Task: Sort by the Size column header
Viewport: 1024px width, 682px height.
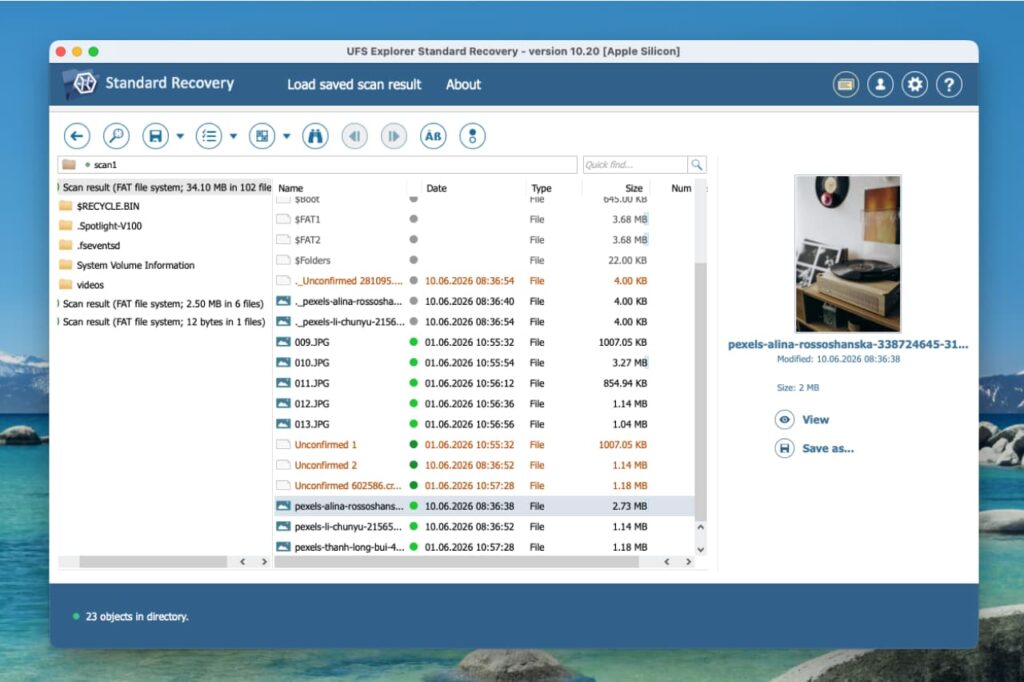Action: click(x=633, y=188)
